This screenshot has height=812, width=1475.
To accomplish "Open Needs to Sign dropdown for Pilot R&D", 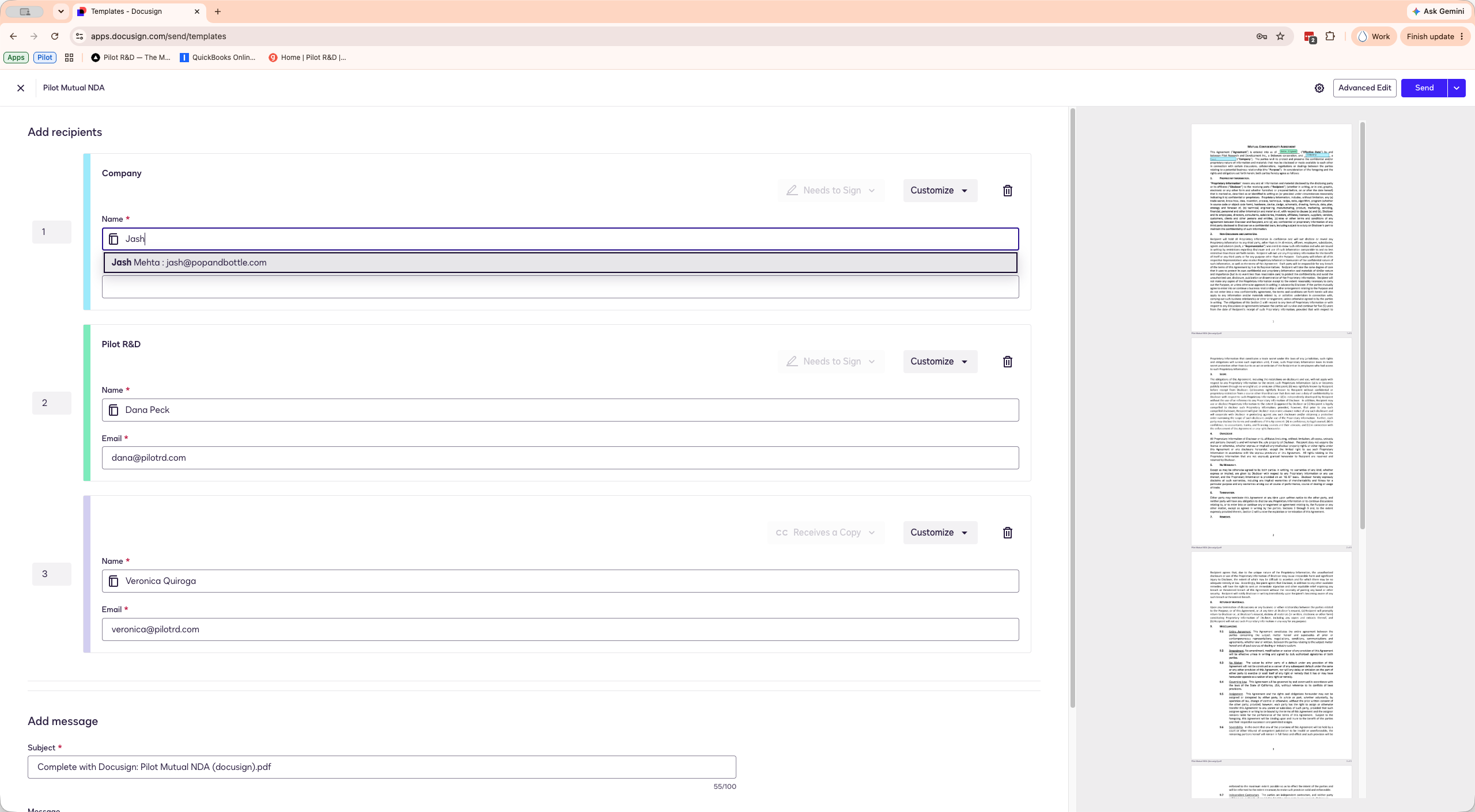I will click(831, 362).
